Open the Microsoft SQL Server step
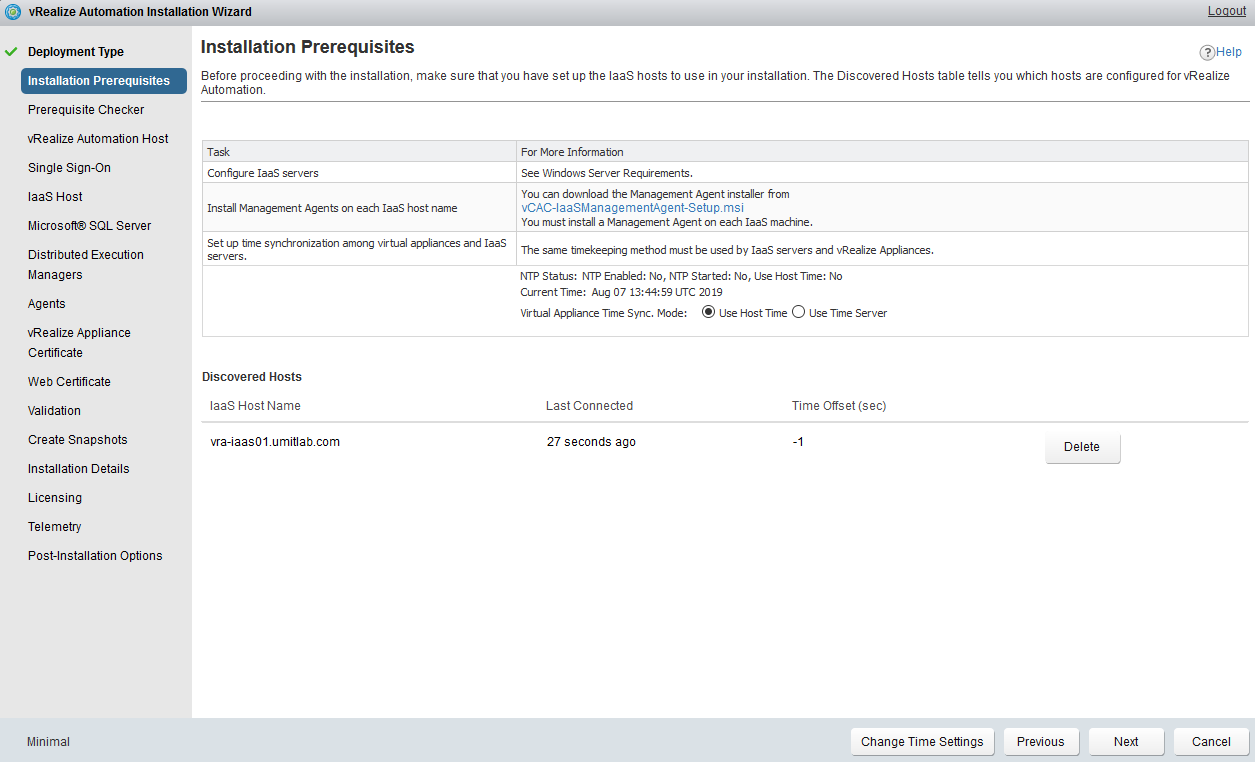 click(89, 226)
